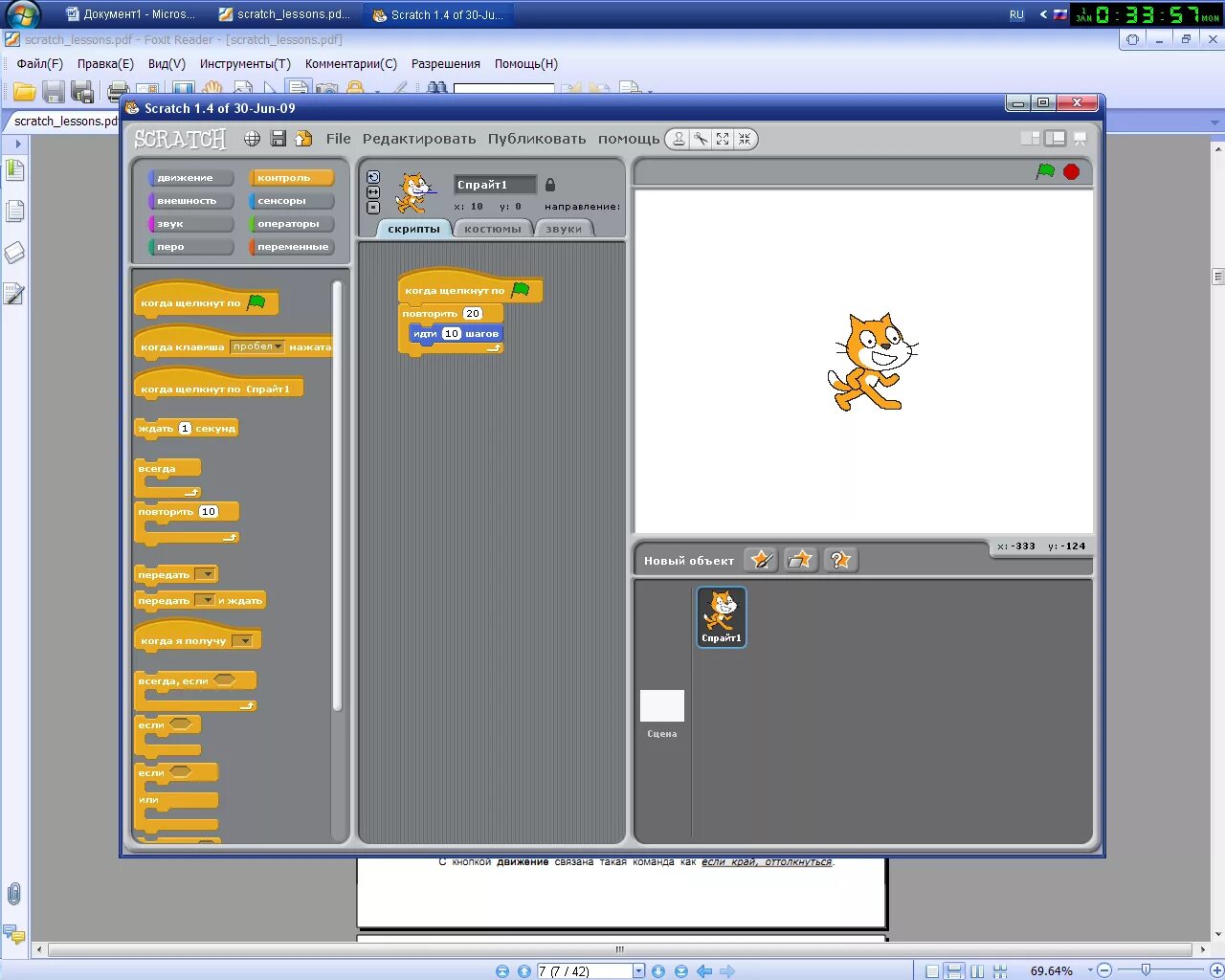Set sprite rotation style to left-right flip
1225x980 pixels.
click(x=373, y=192)
